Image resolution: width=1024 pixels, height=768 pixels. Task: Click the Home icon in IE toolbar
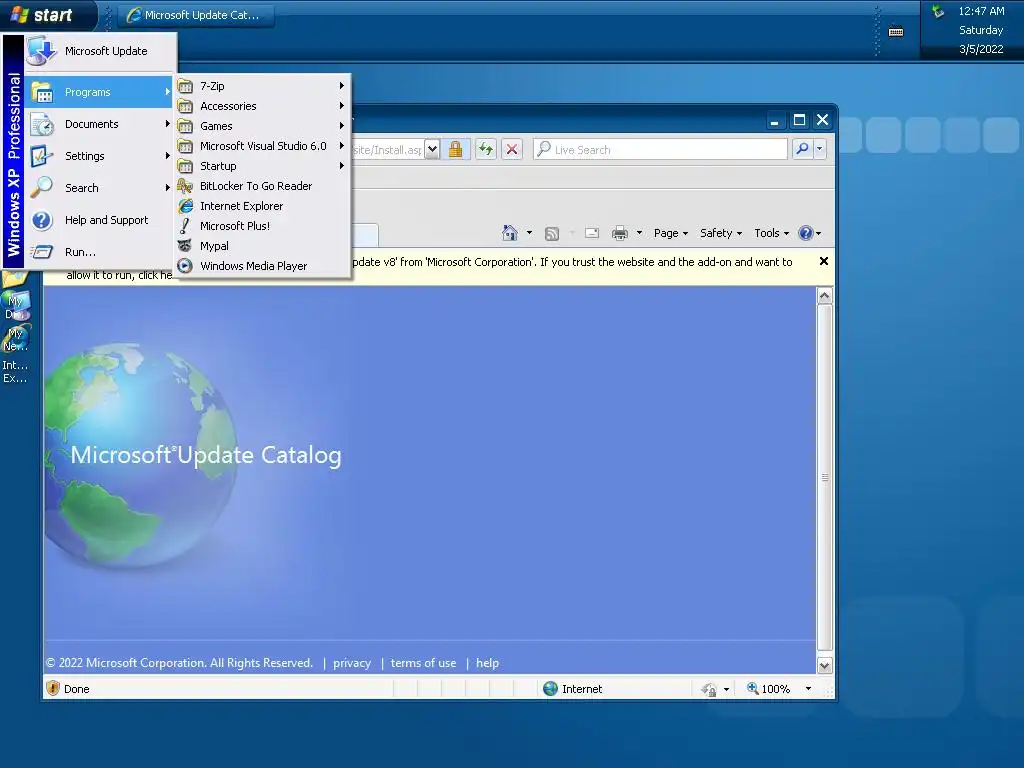click(x=510, y=233)
